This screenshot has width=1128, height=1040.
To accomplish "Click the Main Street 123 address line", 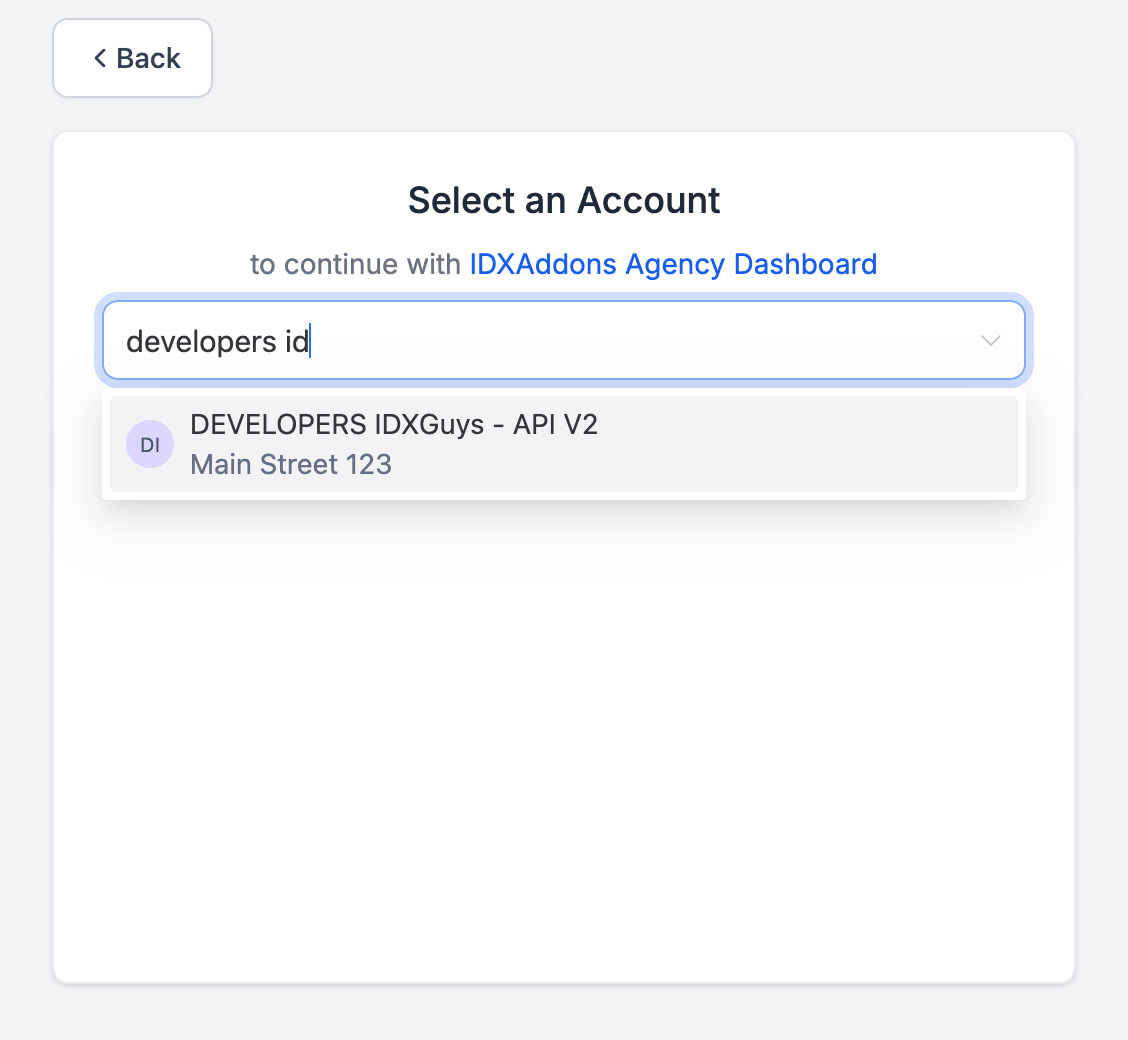I will (290, 464).
